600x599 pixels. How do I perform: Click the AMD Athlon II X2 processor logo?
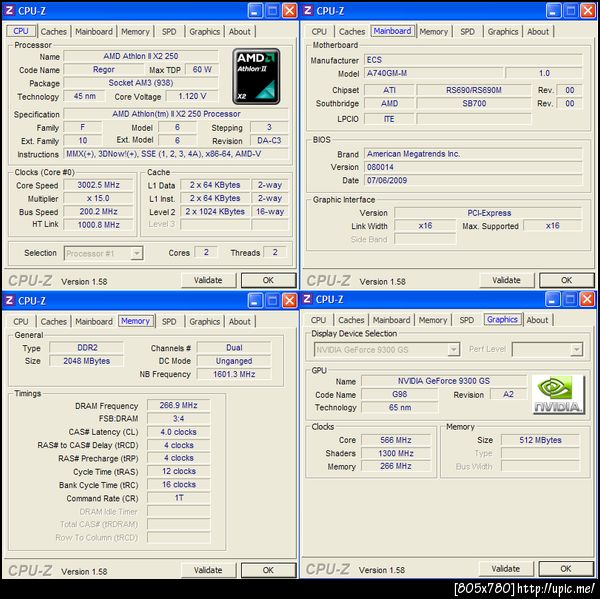256,76
